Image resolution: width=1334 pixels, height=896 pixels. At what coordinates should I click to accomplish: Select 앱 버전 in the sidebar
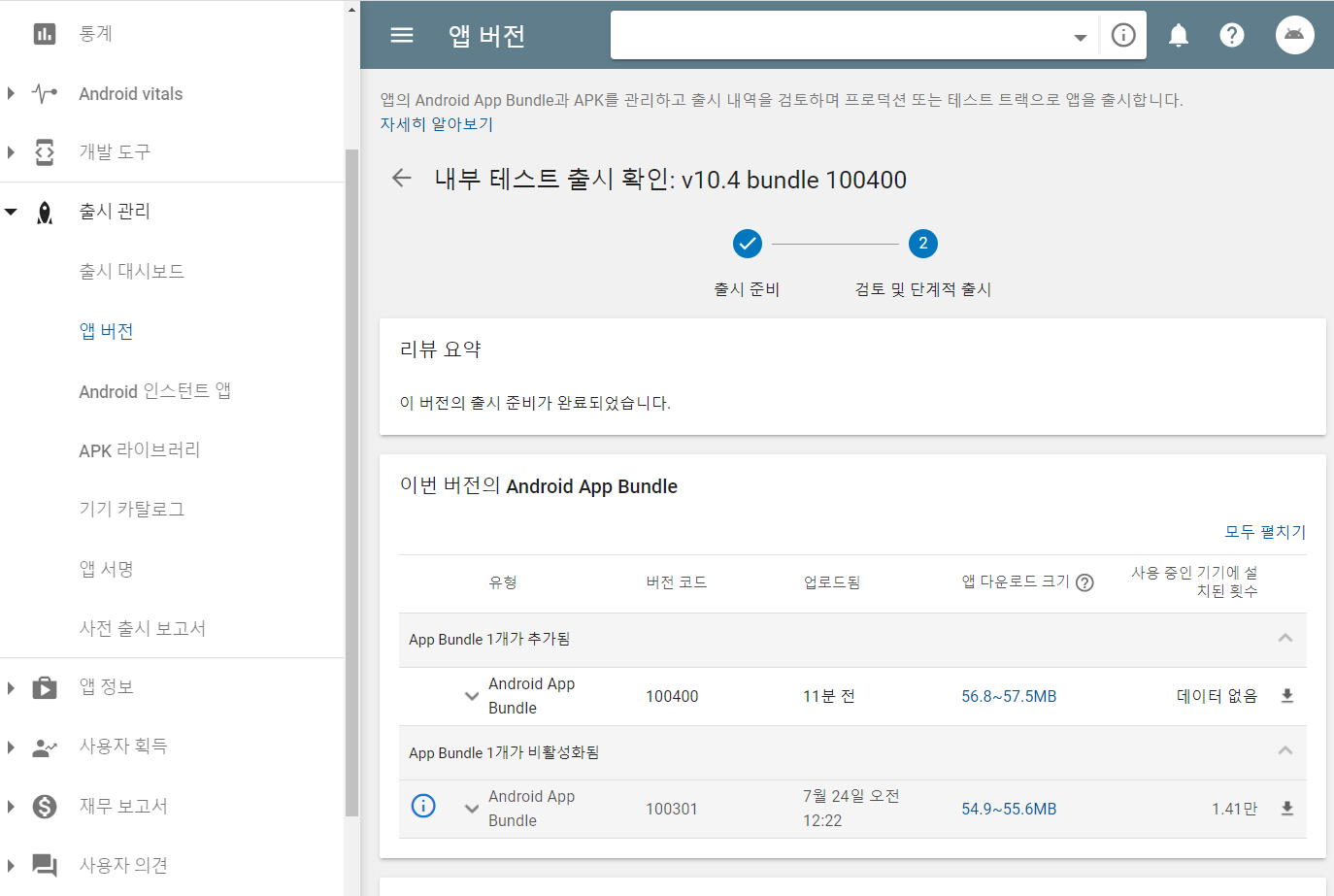click(x=106, y=331)
